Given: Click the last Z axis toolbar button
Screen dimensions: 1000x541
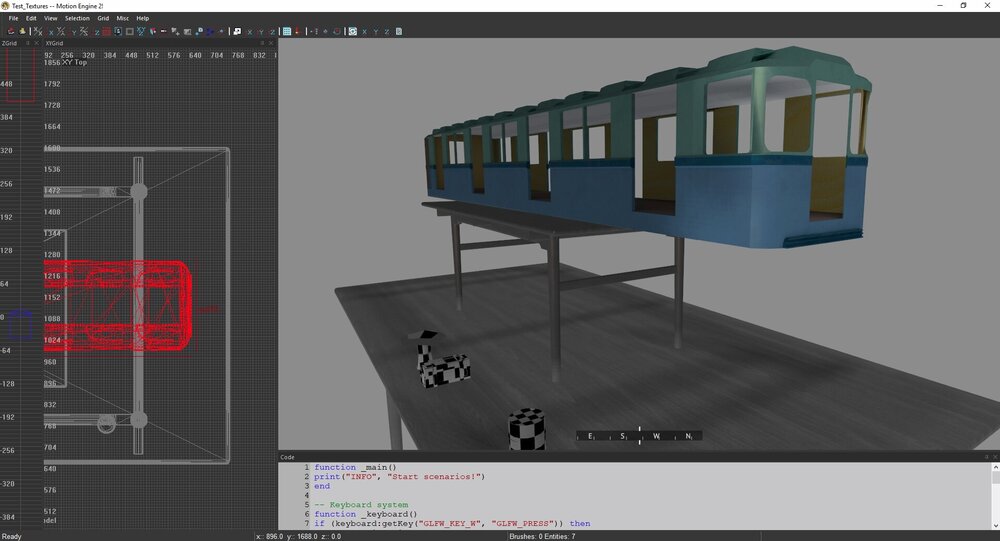Looking at the screenshot, I should tap(387, 31).
